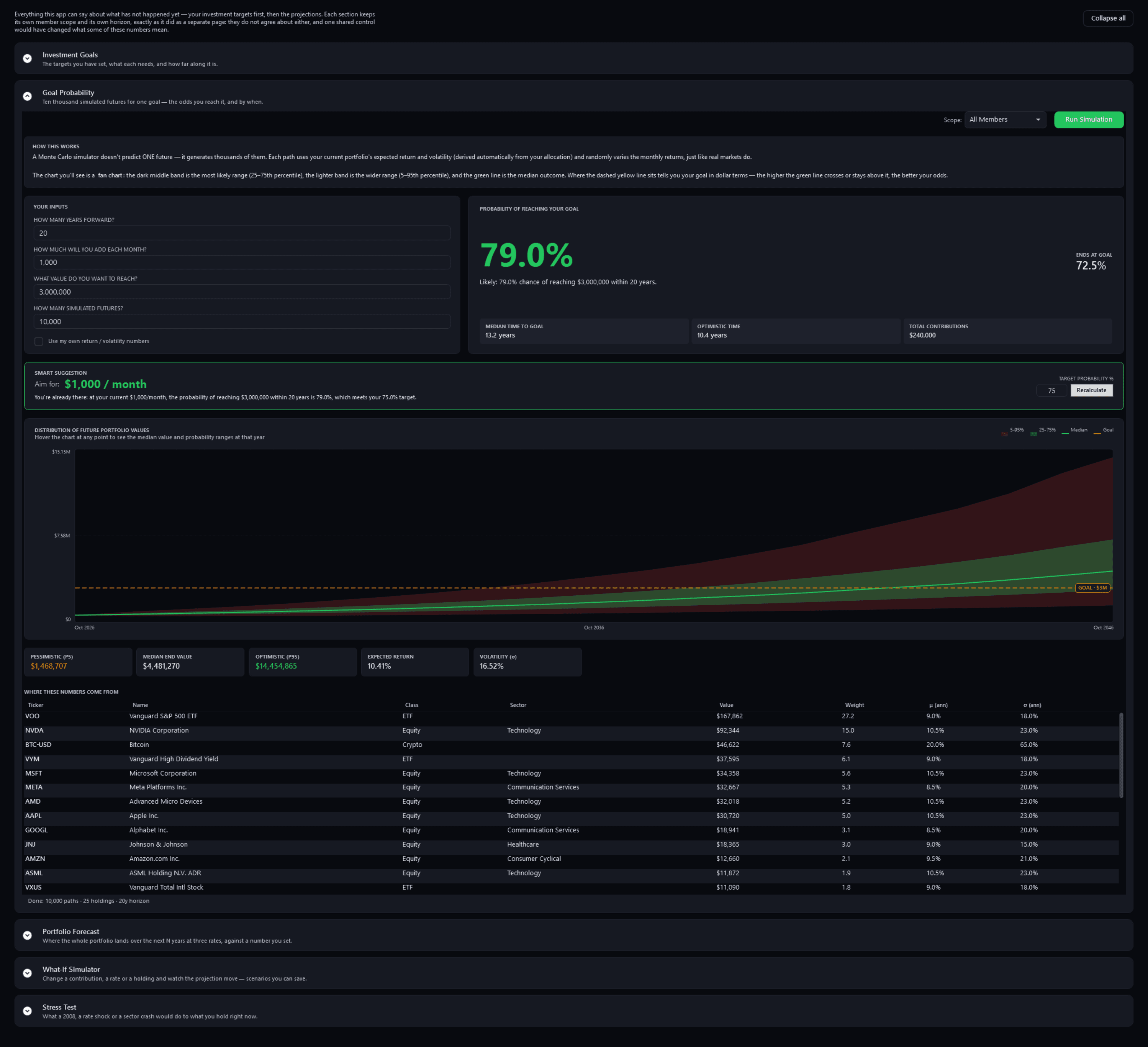Click the $7.58M y-axis label

(62, 536)
